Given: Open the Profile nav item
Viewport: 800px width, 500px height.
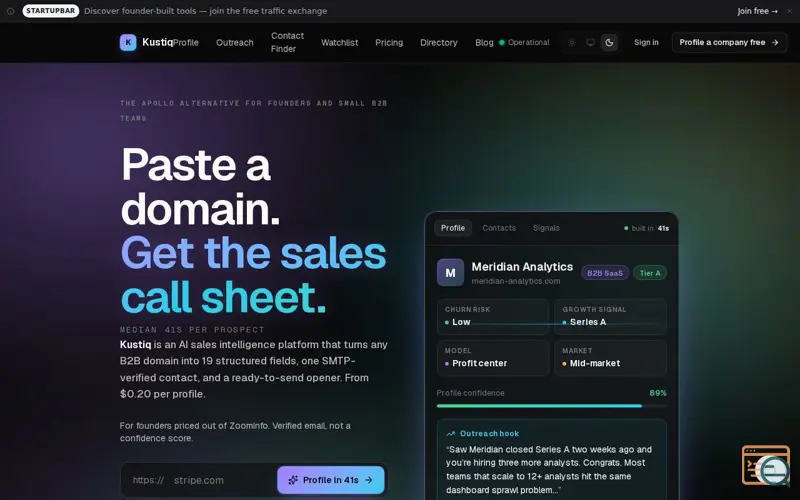Looking at the screenshot, I should click(186, 43).
